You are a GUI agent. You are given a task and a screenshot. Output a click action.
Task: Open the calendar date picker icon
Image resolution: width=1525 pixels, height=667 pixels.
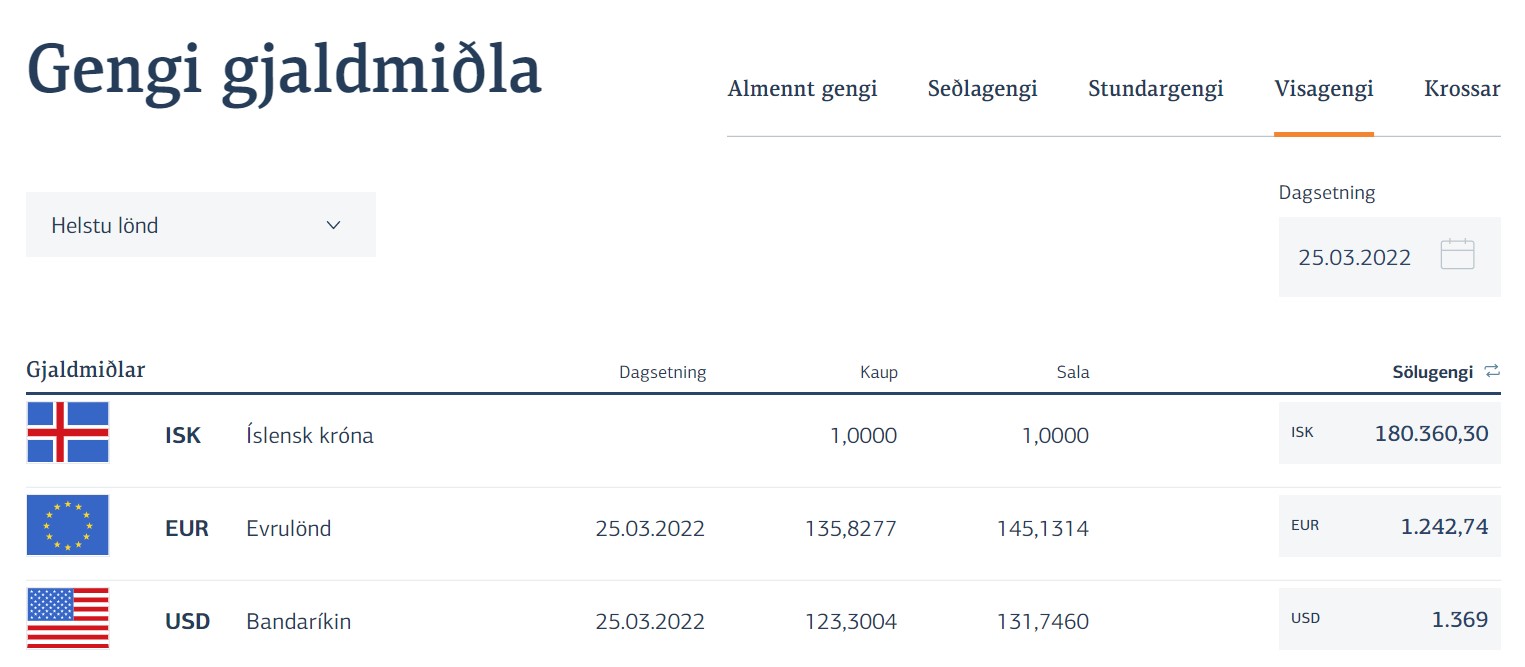coord(1457,255)
